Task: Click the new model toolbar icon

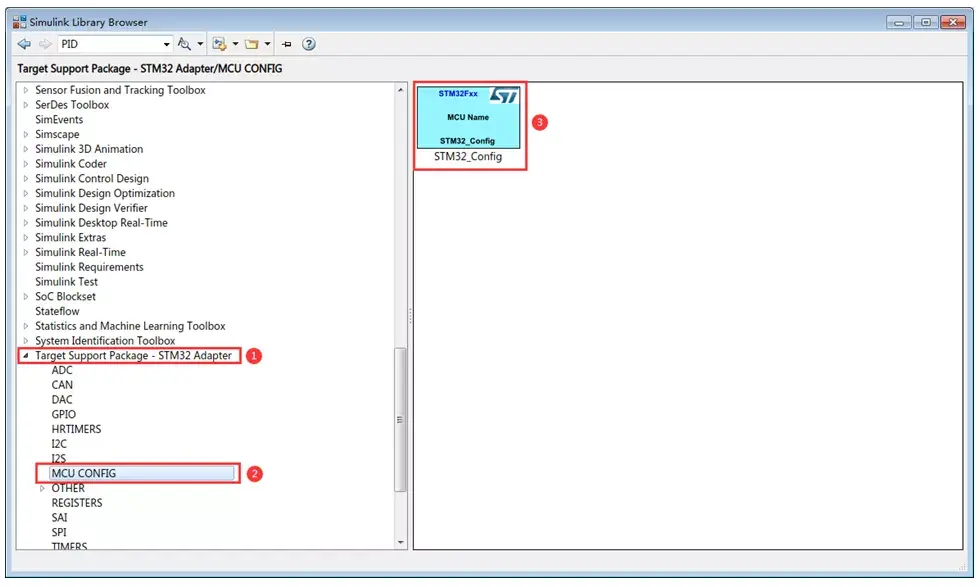Action: (x=219, y=44)
